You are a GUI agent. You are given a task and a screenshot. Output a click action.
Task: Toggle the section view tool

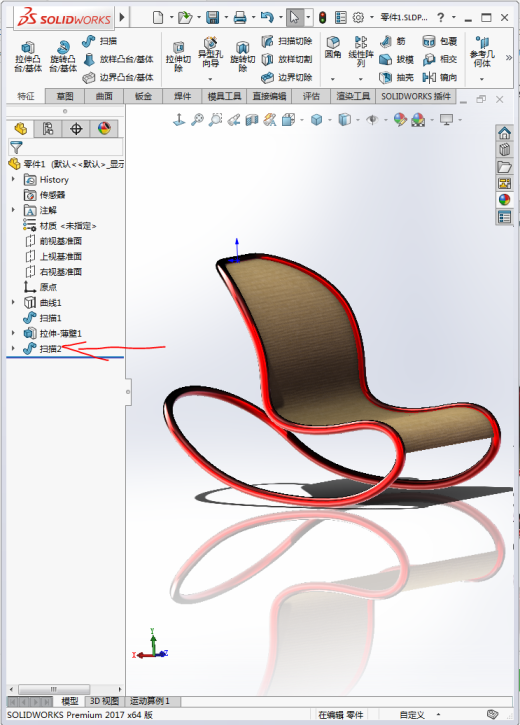pos(251,120)
